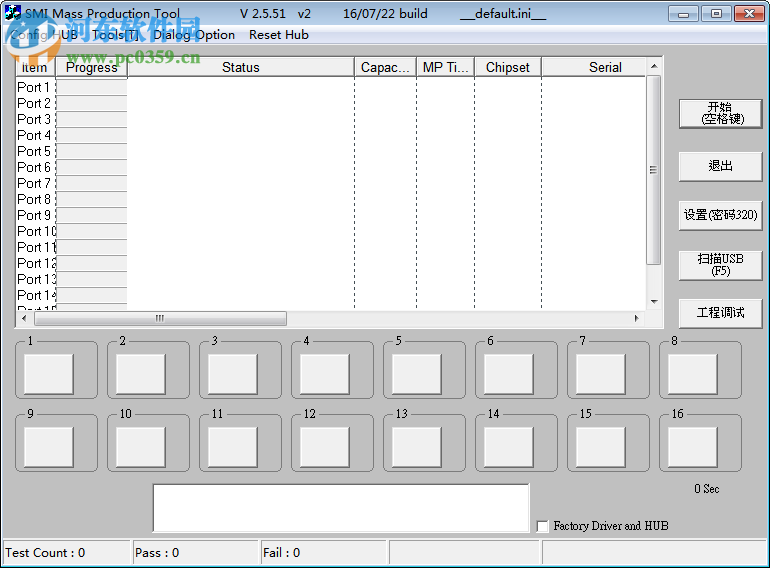The image size is (770, 568).
Task: Click the application icon in title bar
Action: [x=13, y=13]
